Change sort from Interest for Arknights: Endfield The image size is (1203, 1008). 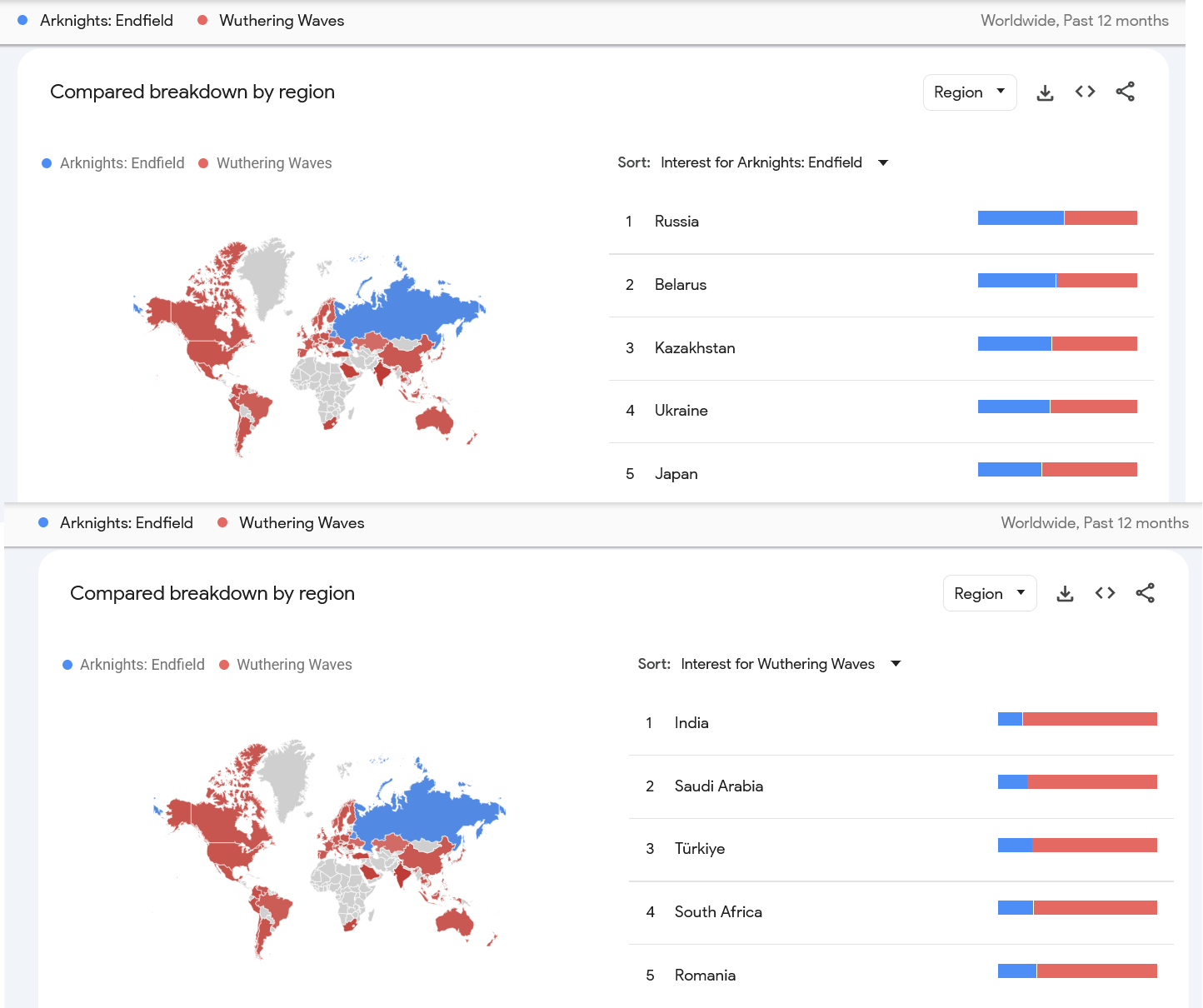(x=774, y=162)
